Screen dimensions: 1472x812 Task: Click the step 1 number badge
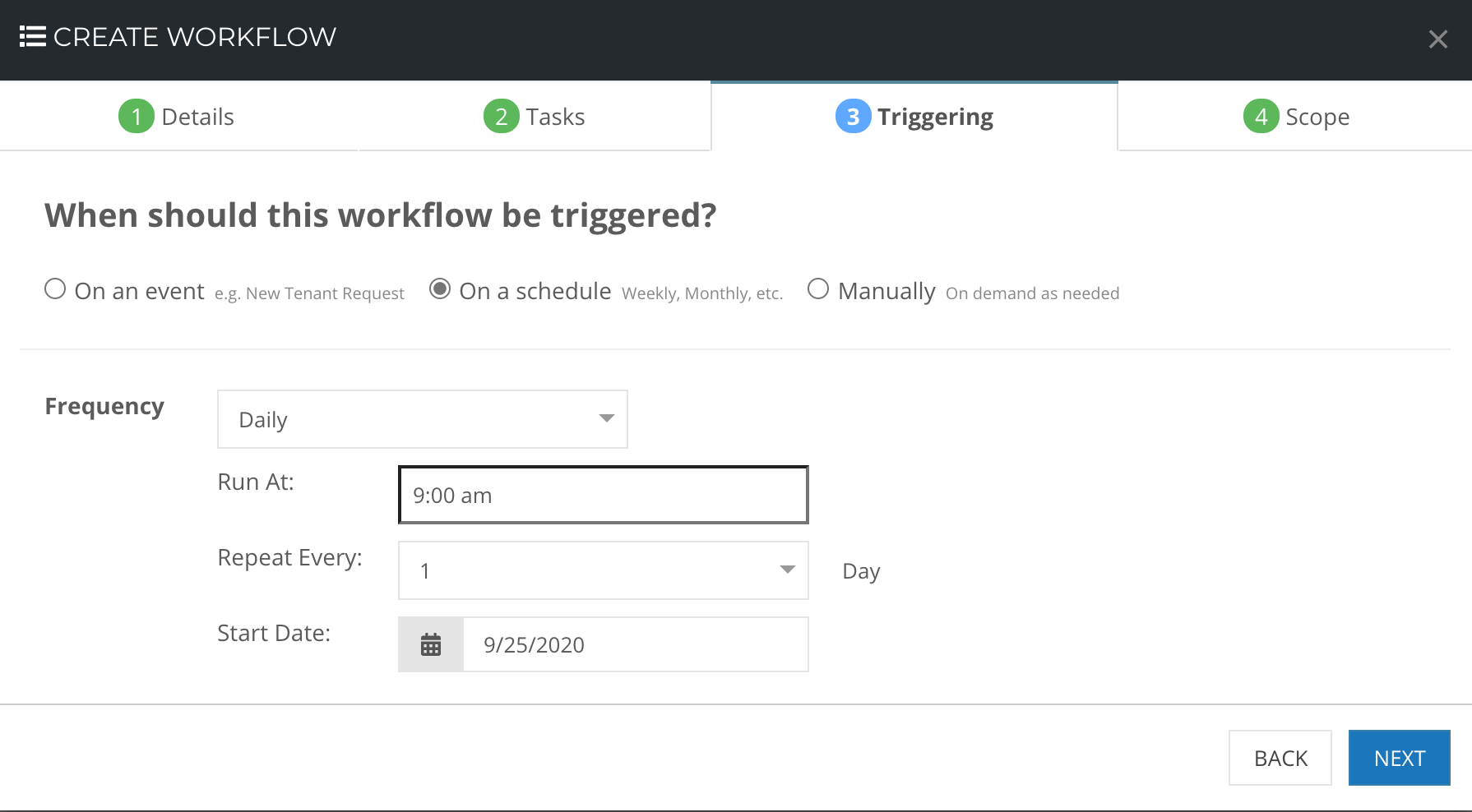[137, 116]
